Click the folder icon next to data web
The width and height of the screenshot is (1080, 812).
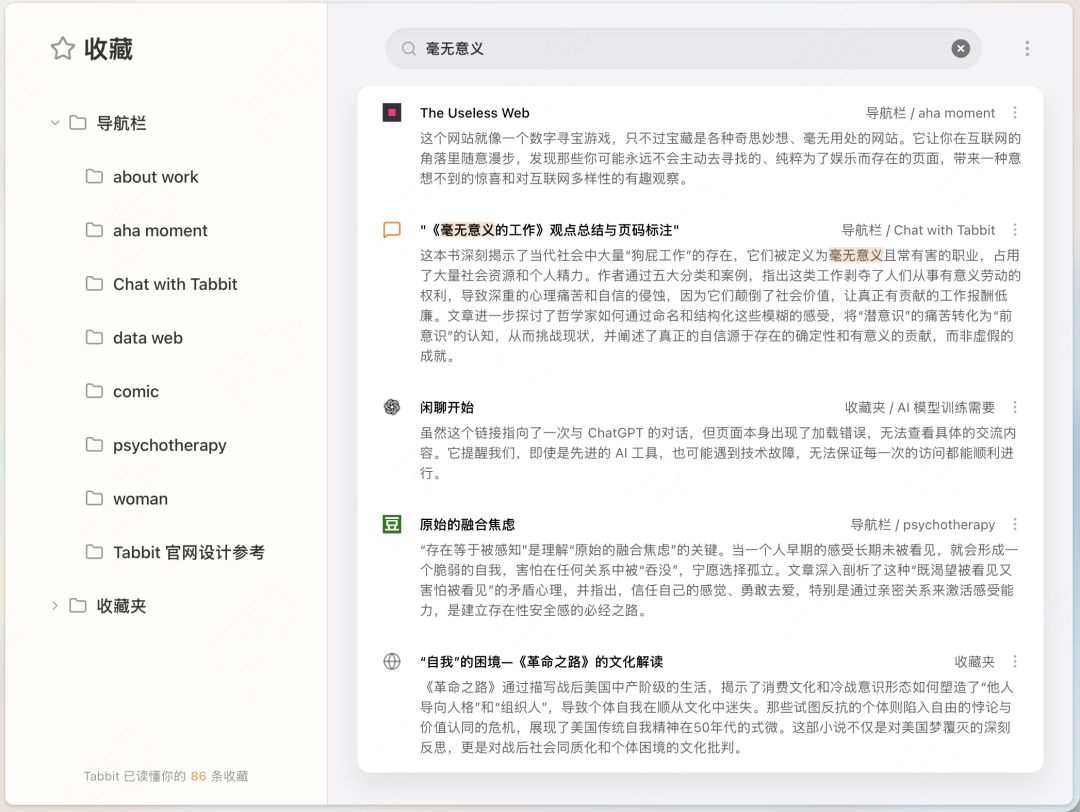coord(94,337)
